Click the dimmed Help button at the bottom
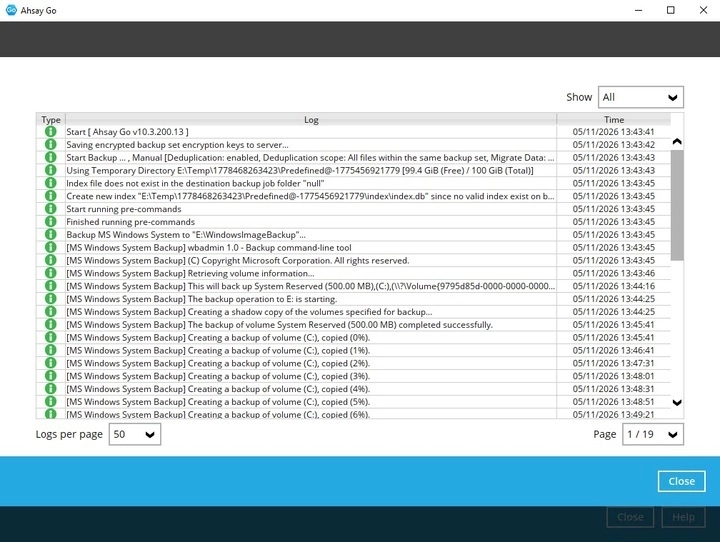The height and width of the screenshot is (542, 720). pyautogui.click(x=683, y=517)
